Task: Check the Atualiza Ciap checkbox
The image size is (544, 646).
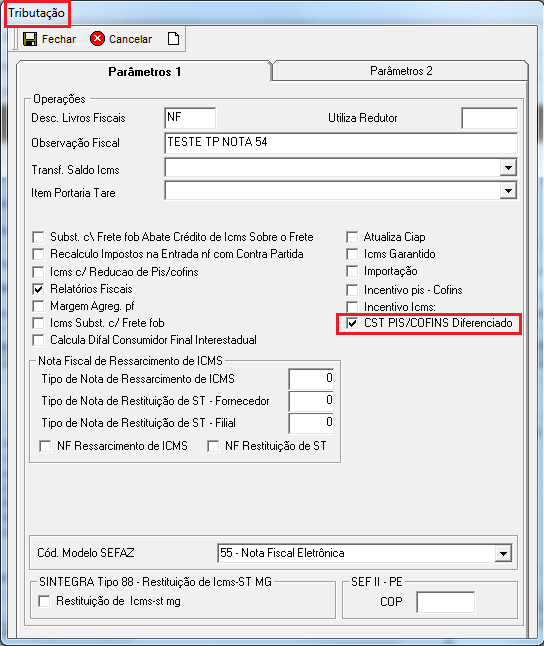Action: [352, 237]
